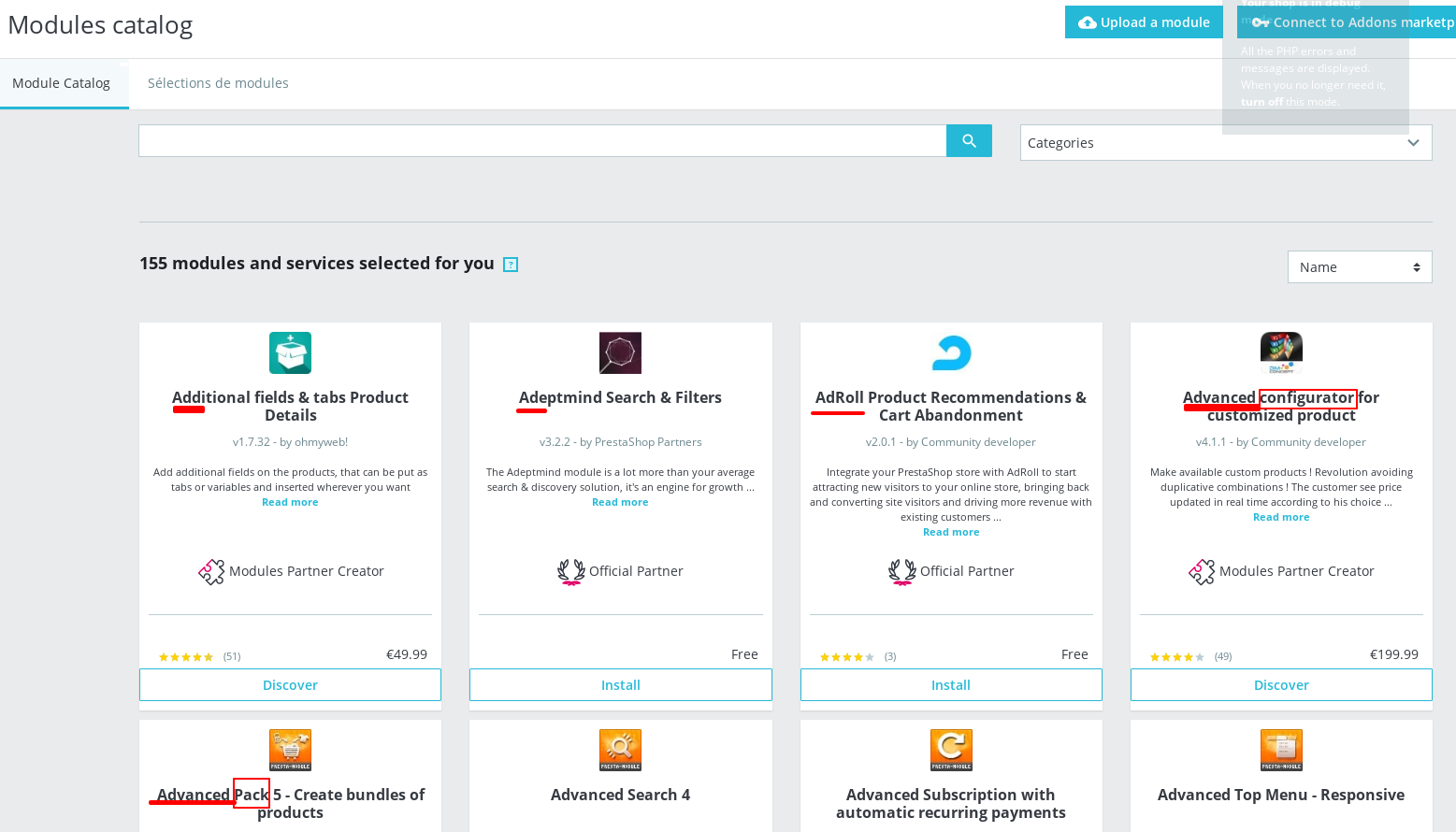Click the Official Partner badge under Adeptmind
Screen dimensions: 1456x832
[x=571, y=571]
